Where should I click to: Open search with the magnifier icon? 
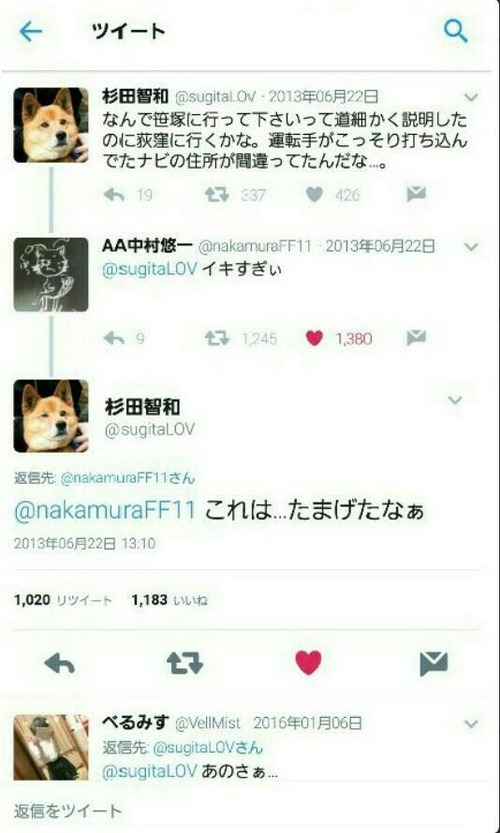tap(455, 32)
